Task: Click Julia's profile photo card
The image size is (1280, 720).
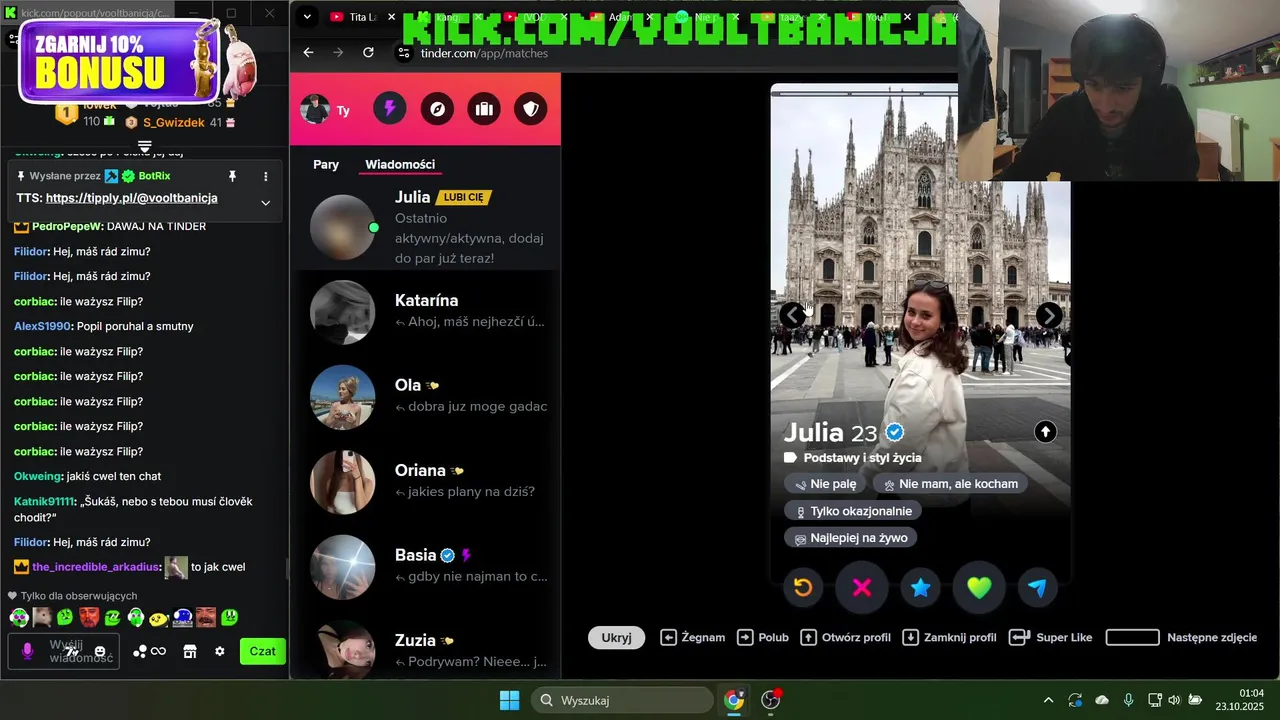Action: pyautogui.click(x=920, y=334)
